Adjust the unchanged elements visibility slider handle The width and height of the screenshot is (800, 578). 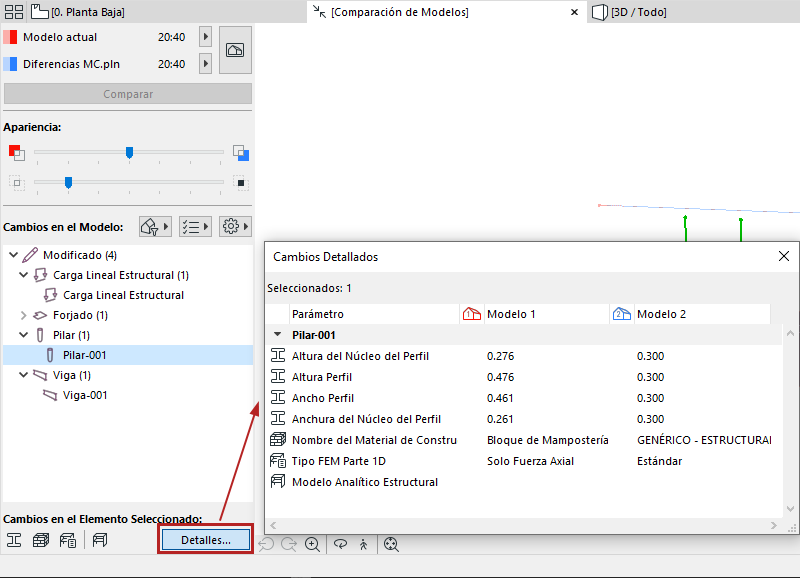point(68,182)
